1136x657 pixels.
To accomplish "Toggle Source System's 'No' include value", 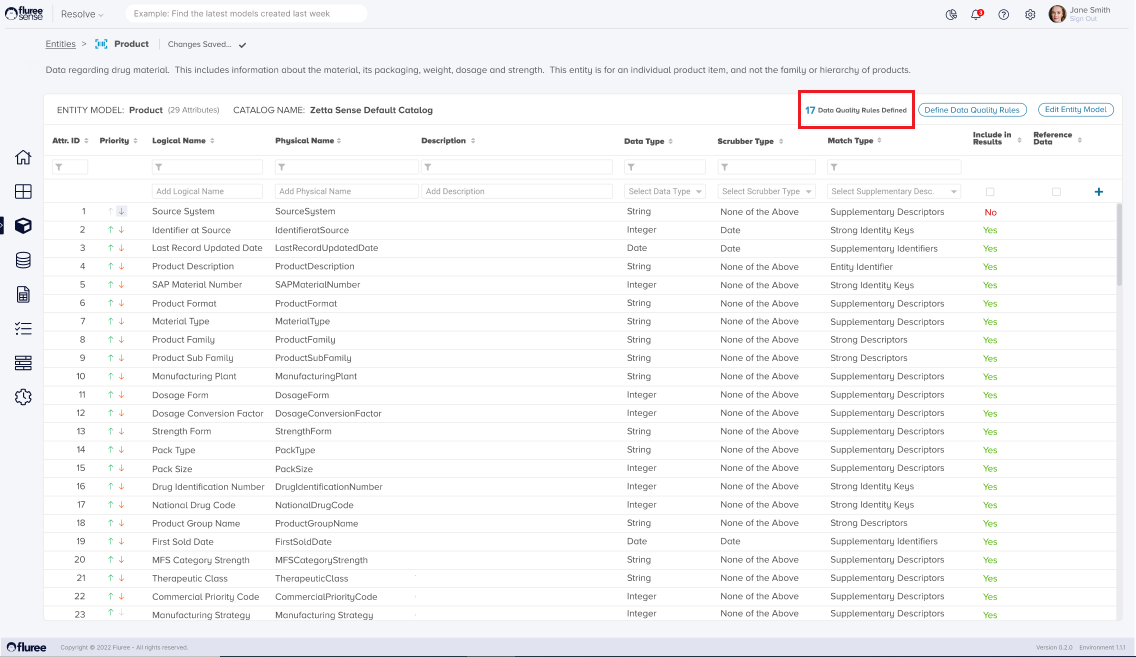I will [x=990, y=212].
